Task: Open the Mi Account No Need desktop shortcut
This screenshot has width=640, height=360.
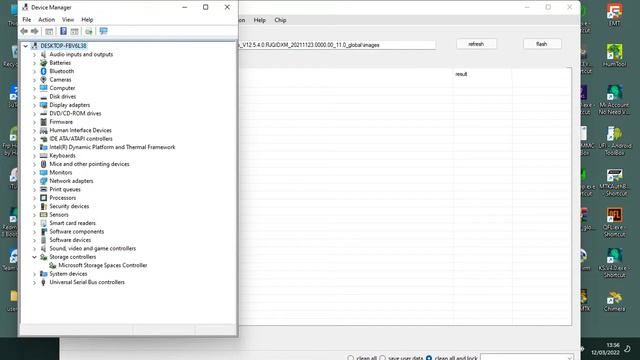Action: pyautogui.click(x=614, y=100)
